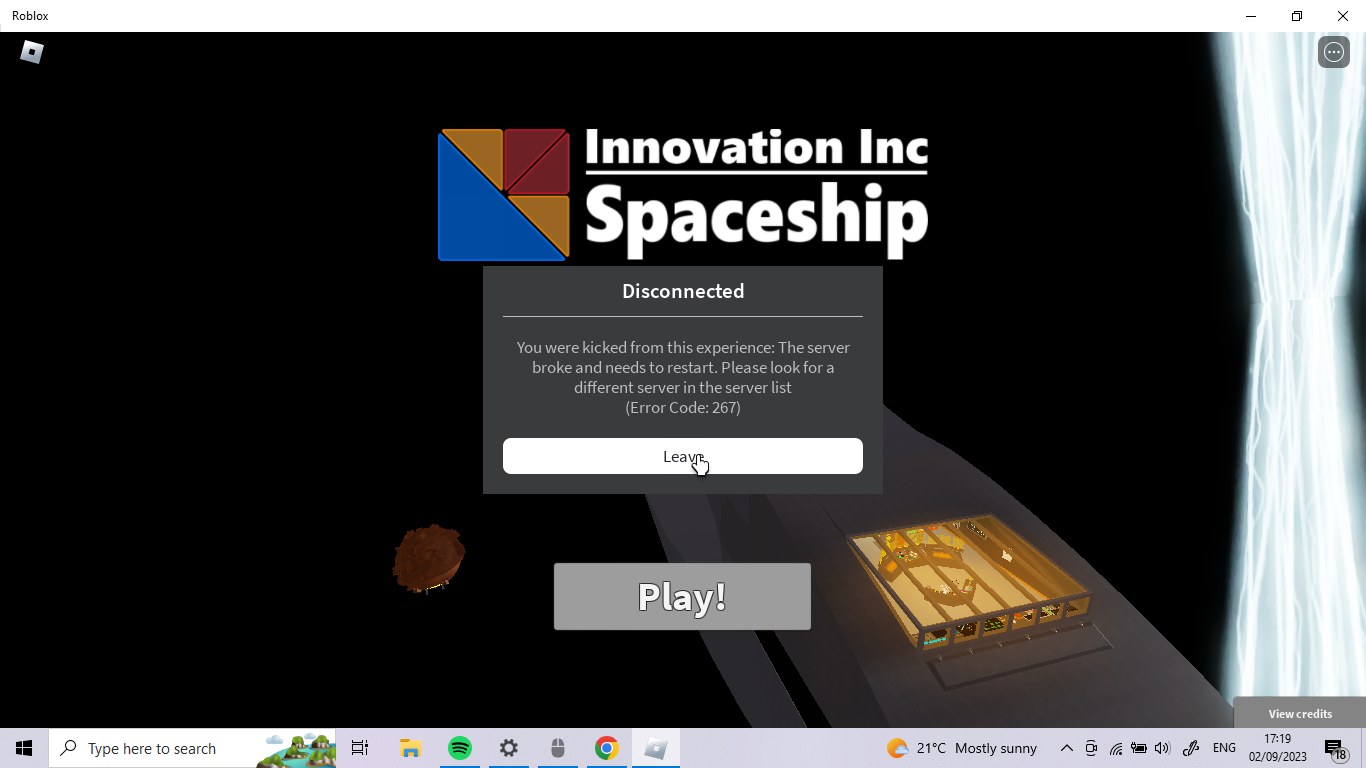Open Spotify from the taskbar
This screenshot has width=1366, height=768.
[x=460, y=748]
